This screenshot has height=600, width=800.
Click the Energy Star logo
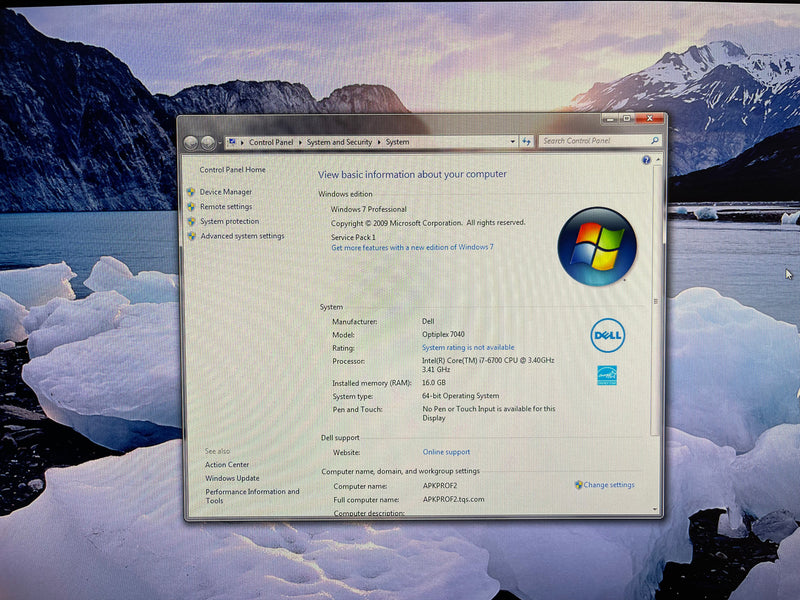606,375
